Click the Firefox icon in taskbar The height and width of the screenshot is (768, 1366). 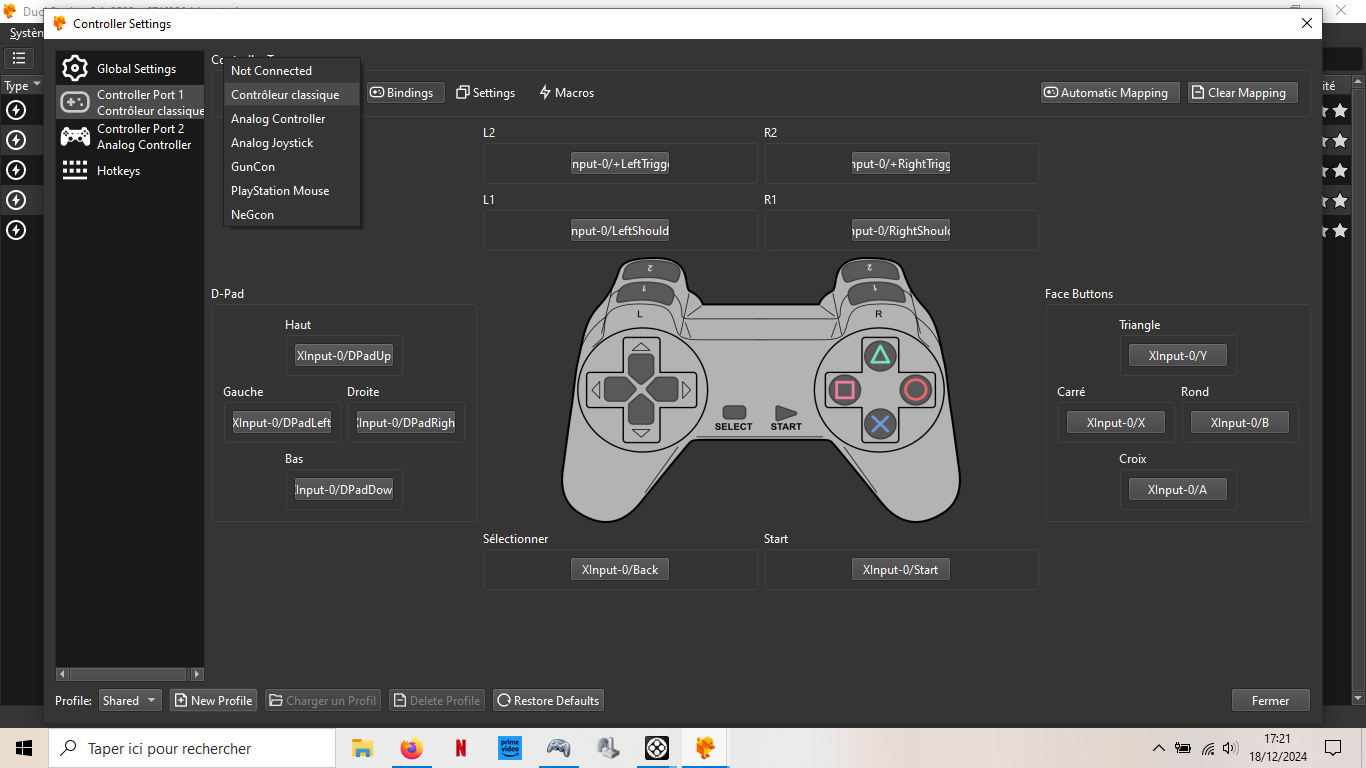point(411,748)
